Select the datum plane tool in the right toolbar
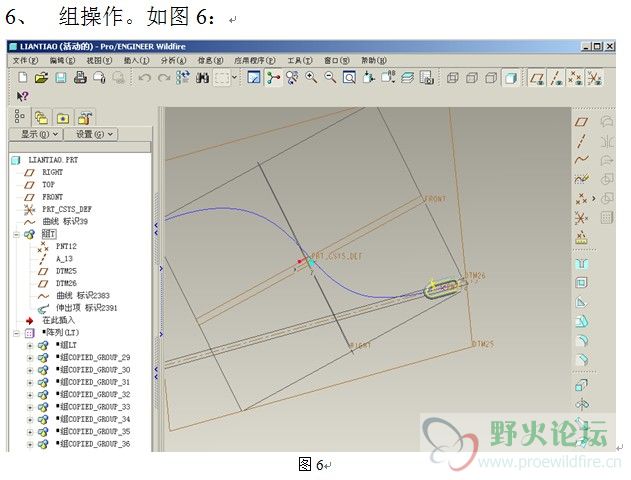 tap(582, 122)
